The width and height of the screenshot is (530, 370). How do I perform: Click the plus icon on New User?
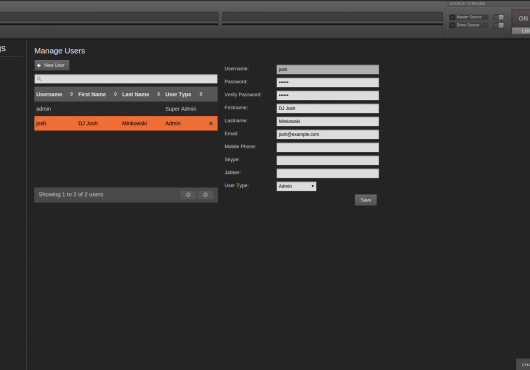tap(39, 65)
